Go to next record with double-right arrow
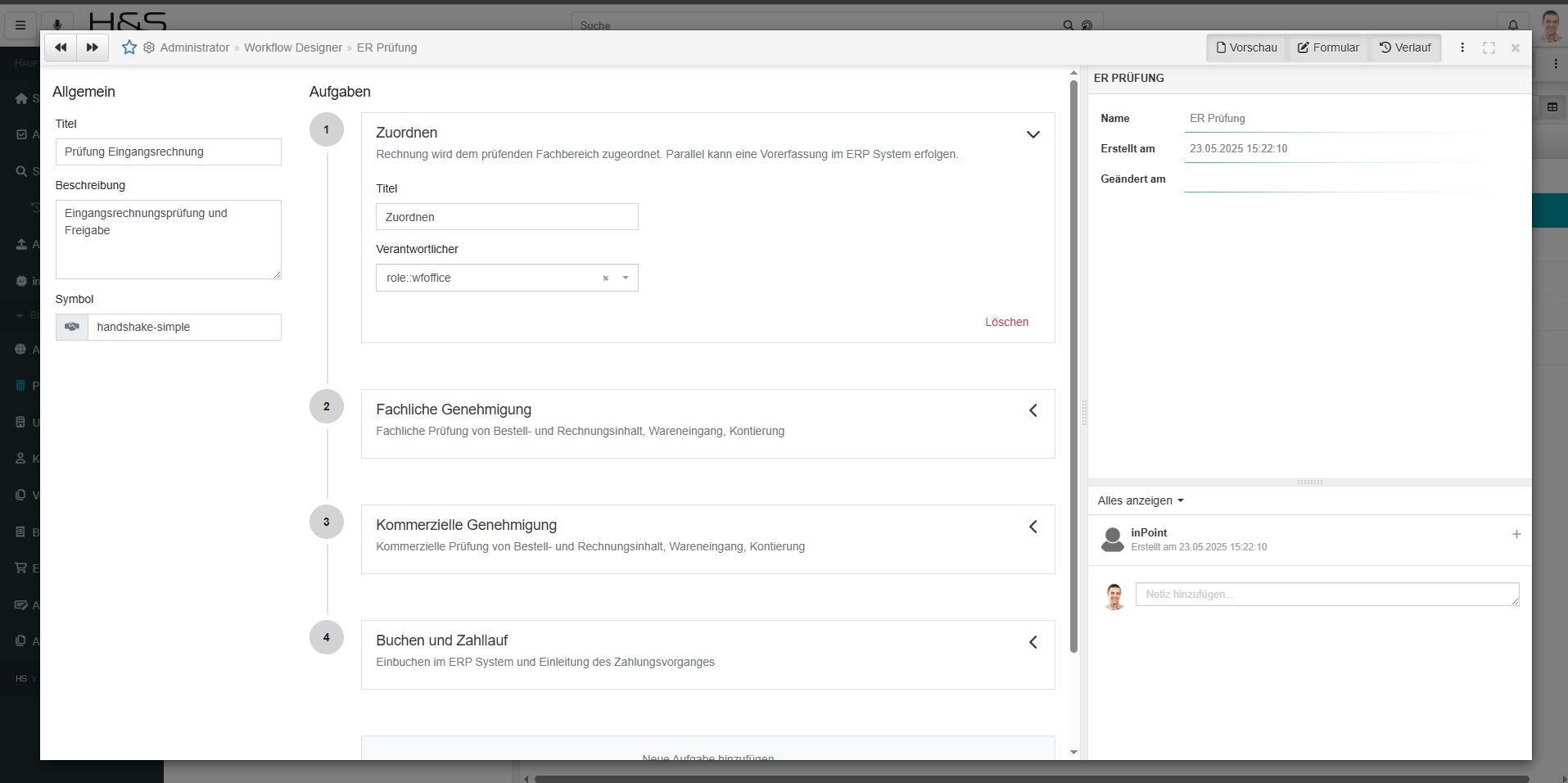This screenshot has width=1568, height=783. point(93,48)
